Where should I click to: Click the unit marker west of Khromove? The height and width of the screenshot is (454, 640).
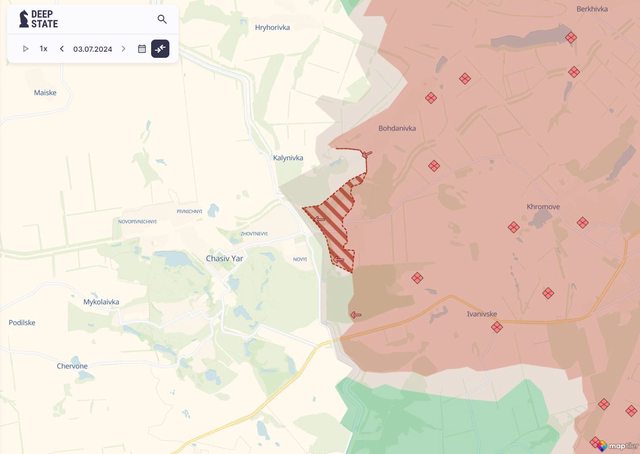(x=513, y=227)
